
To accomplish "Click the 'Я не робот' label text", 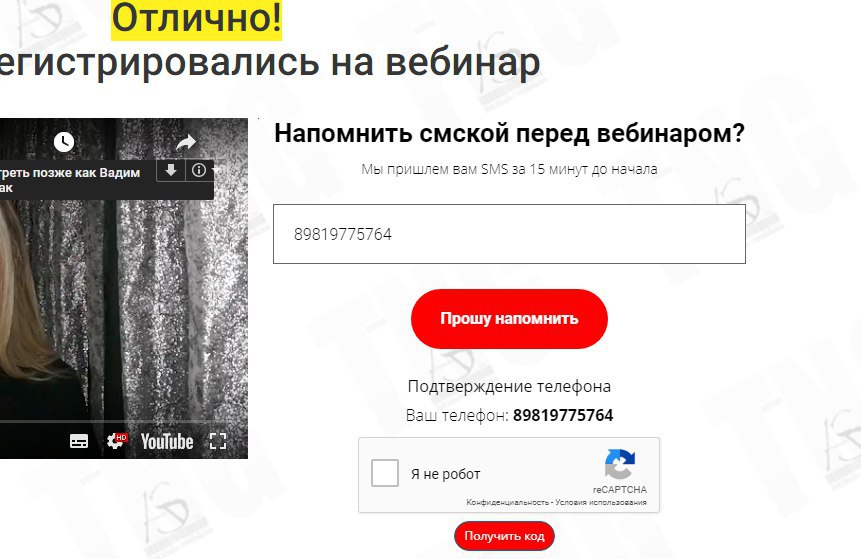I will [x=445, y=474].
